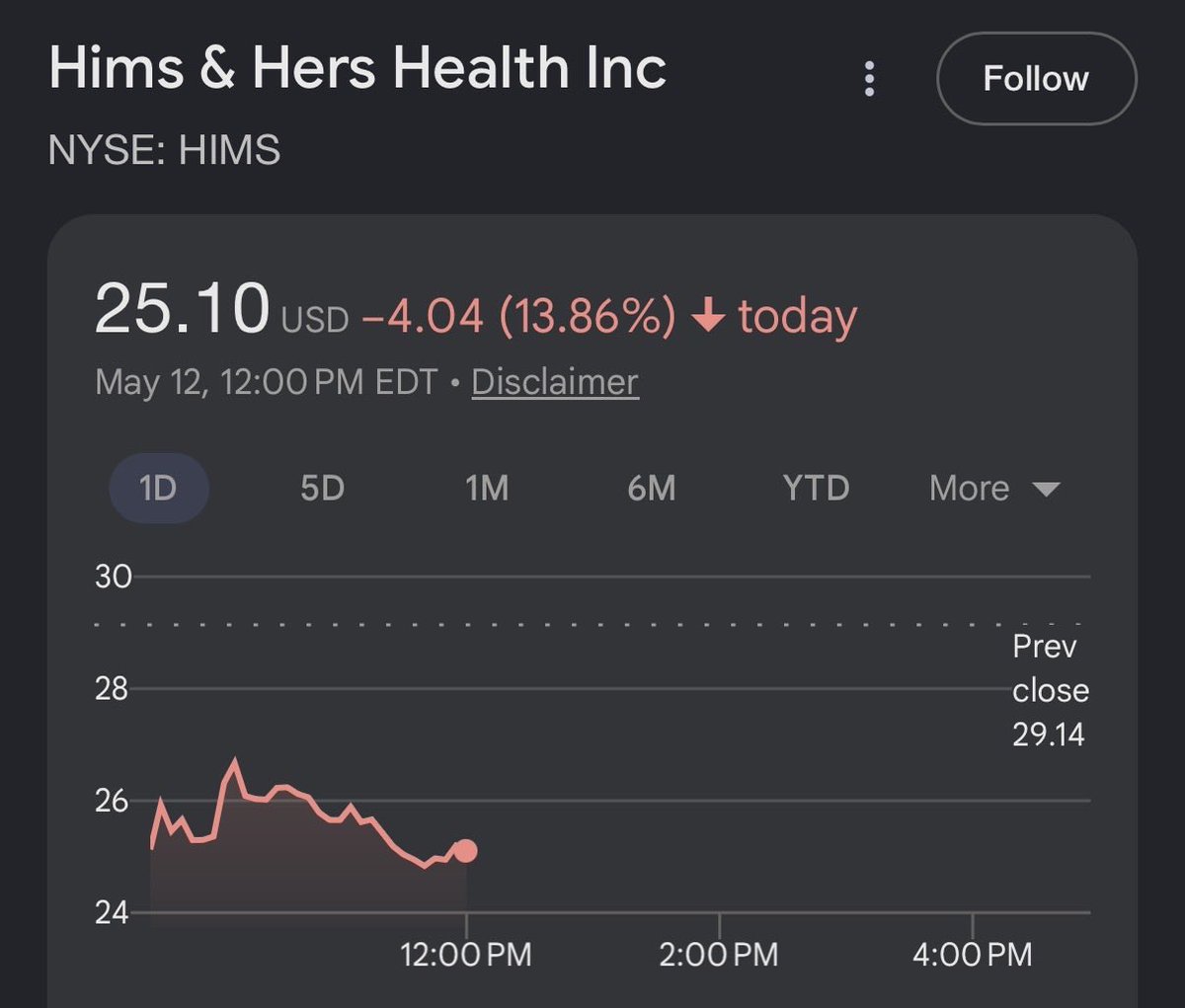This screenshot has height=1008, width=1185.
Task: Expand the More time ranges dropdown
Action: click(x=993, y=488)
